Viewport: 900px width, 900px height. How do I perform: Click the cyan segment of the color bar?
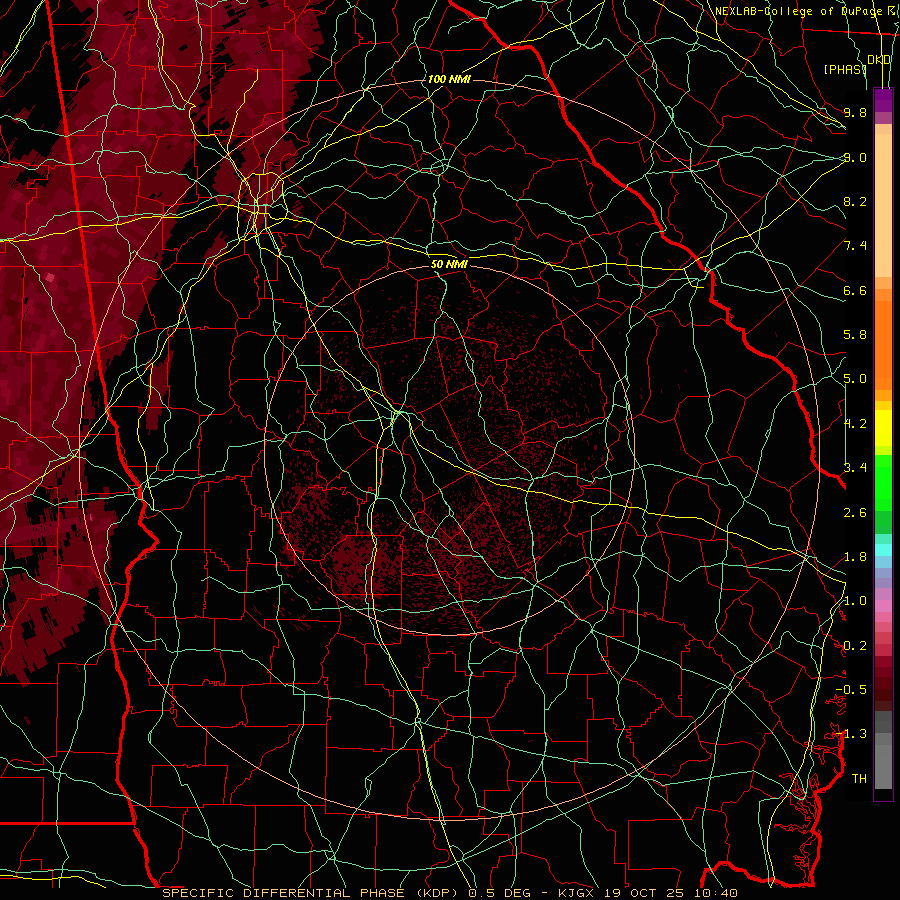coord(883,550)
